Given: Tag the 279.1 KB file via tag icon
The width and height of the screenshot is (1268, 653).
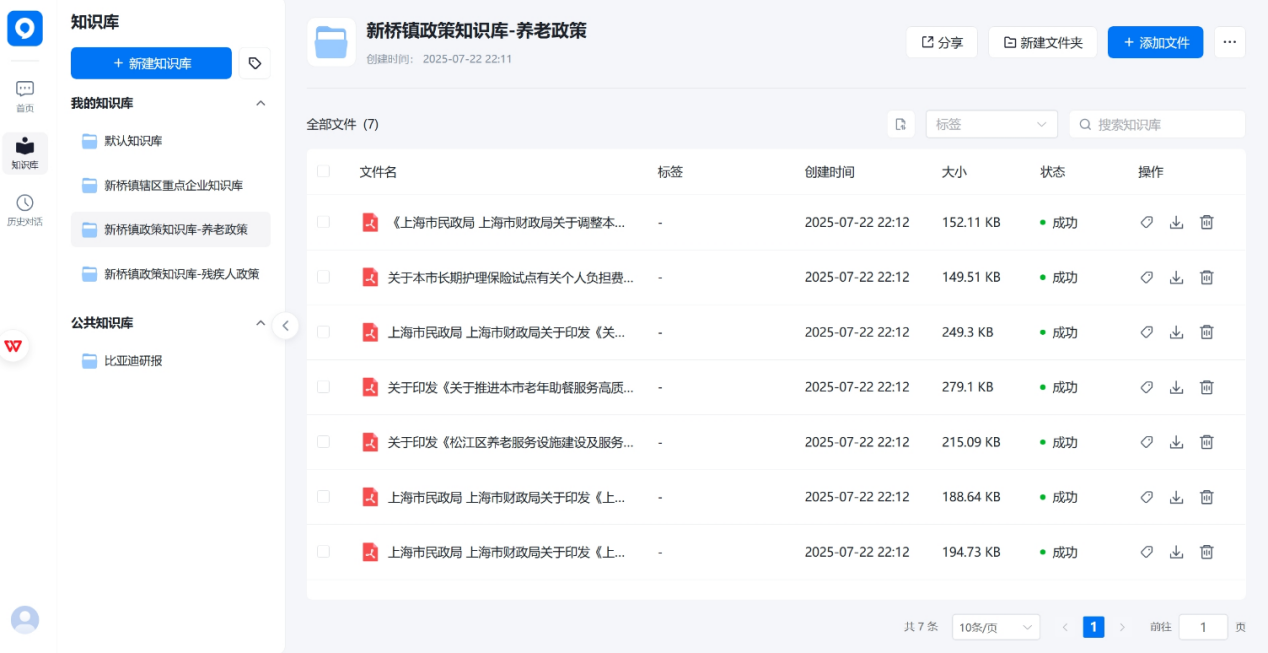Looking at the screenshot, I should [1147, 387].
